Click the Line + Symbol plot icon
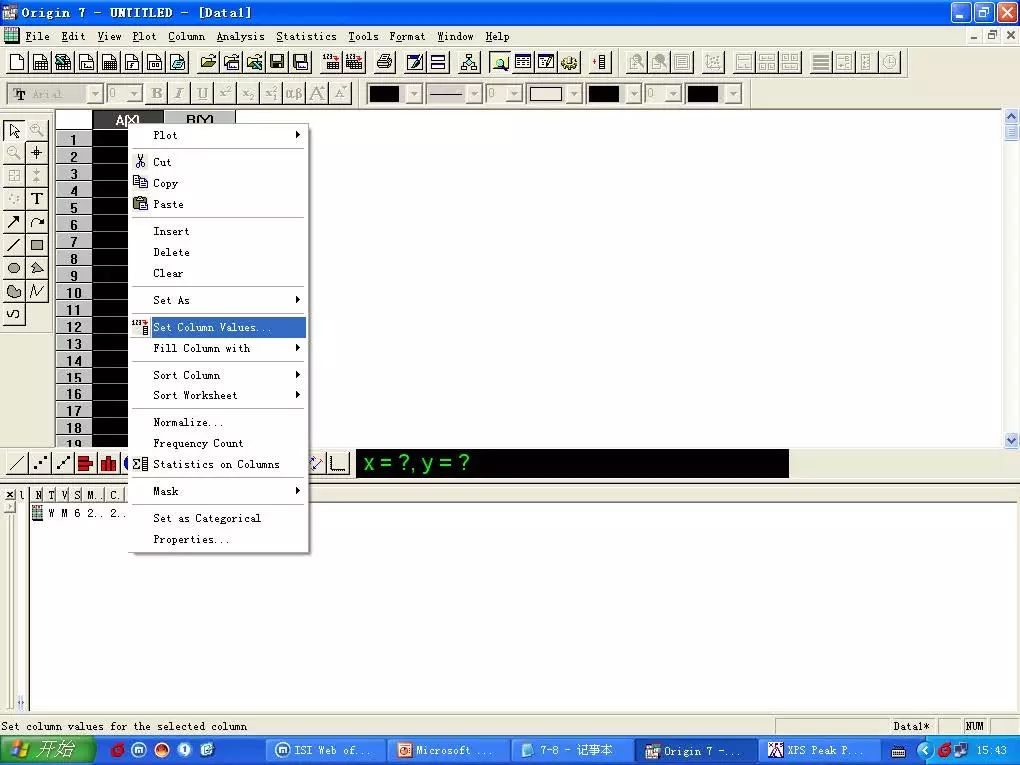The height and width of the screenshot is (765, 1020). click(62, 463)
